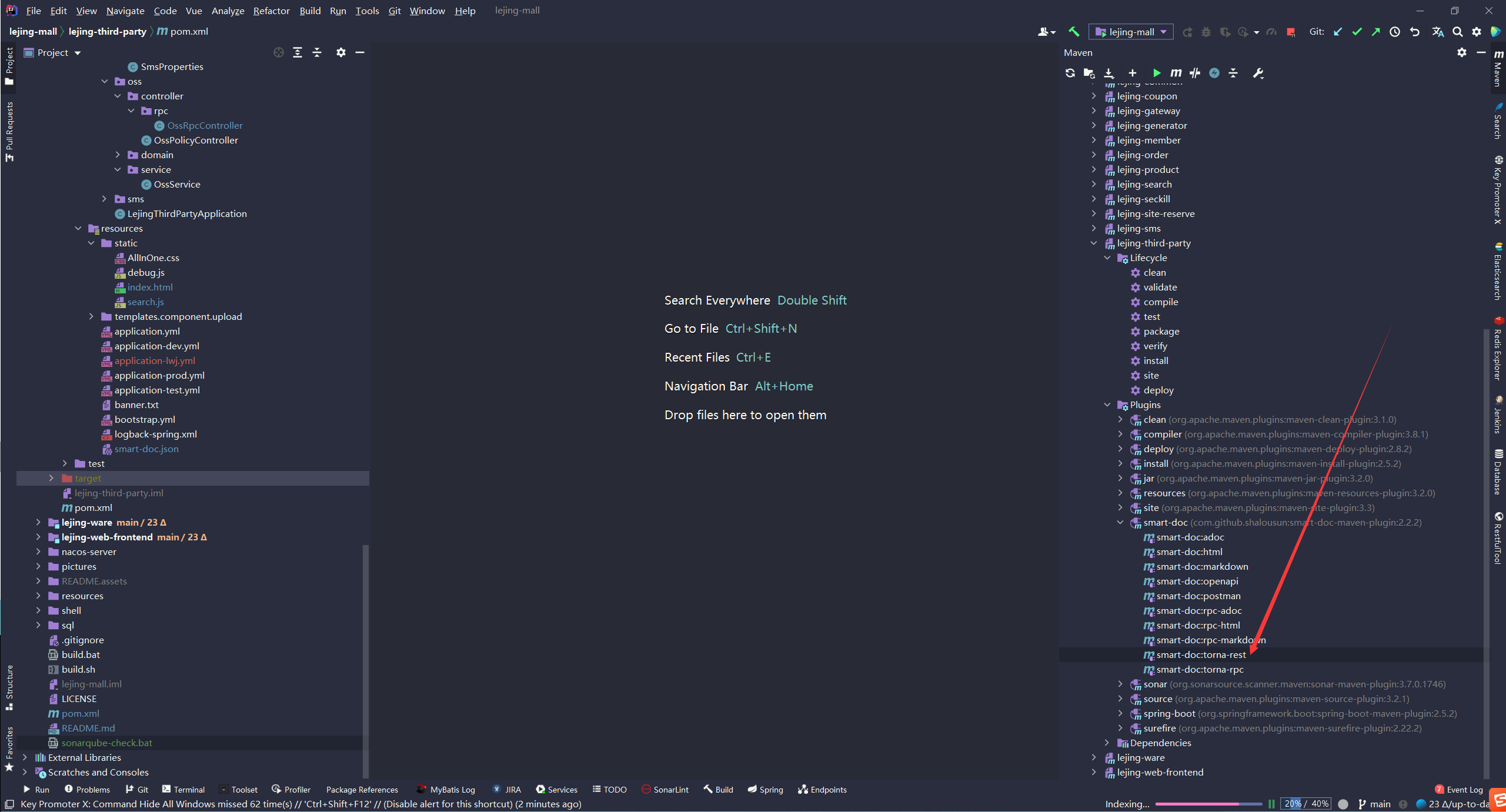Viewport: 1506px width, 812px height.
Task: Open the File menu
Action: tap(34, 11)
